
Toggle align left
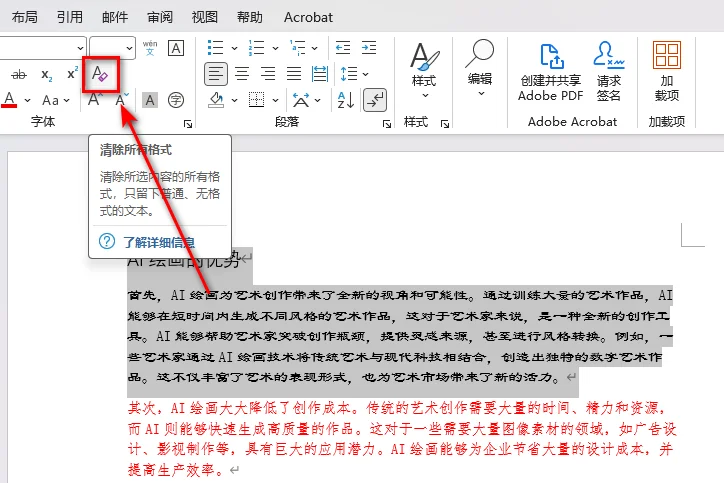coord(216,74)
